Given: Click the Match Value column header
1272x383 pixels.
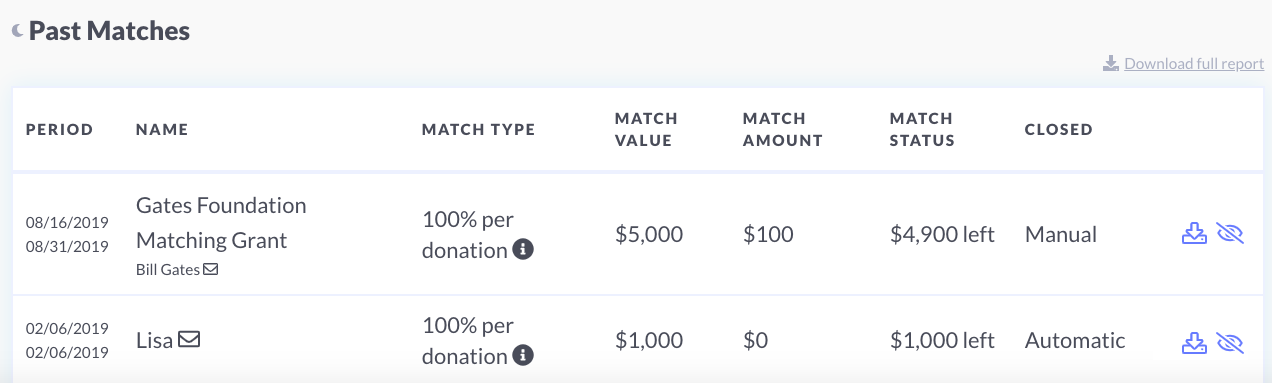Looking at the screenshot, I should [646, 129].
